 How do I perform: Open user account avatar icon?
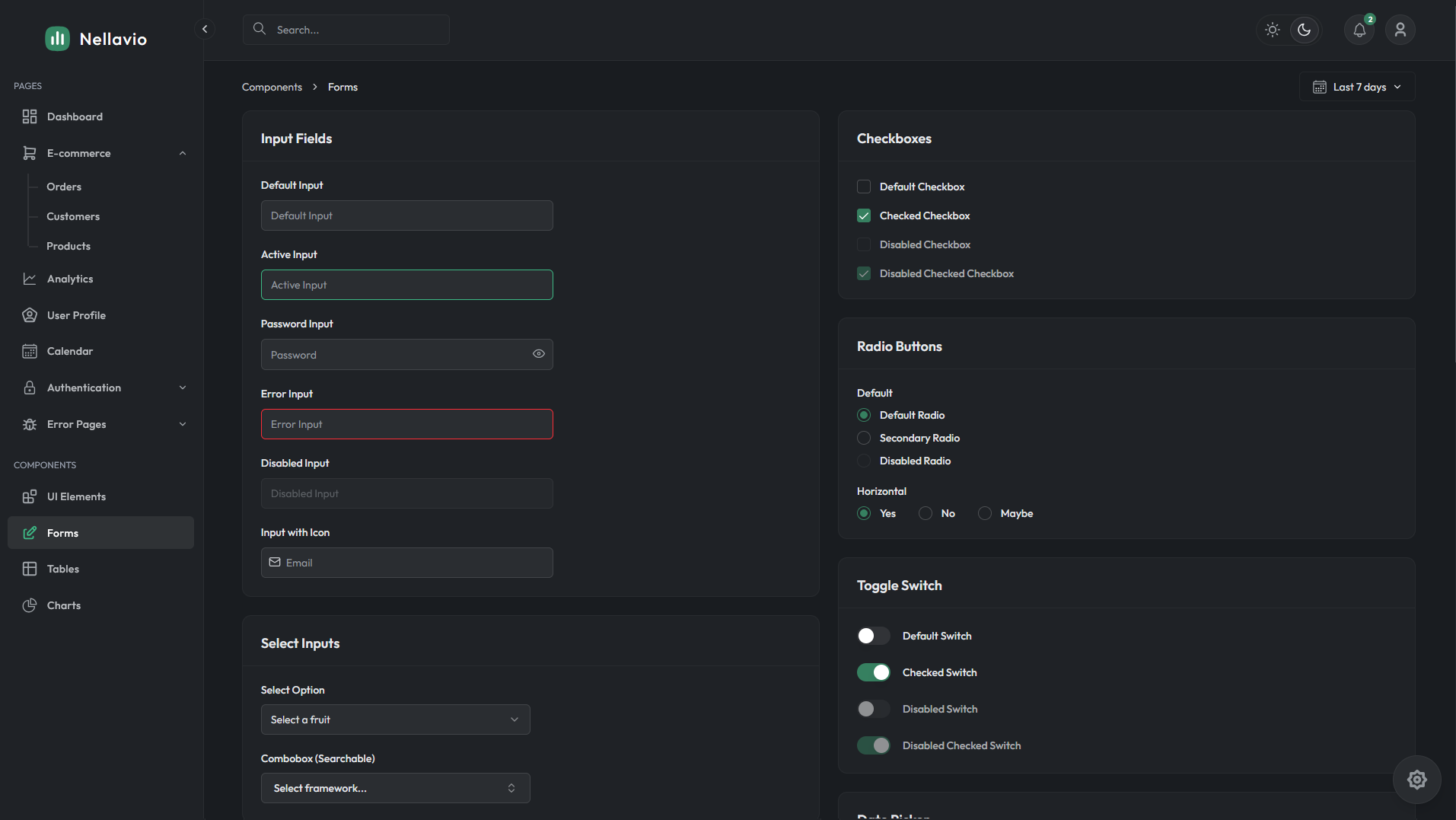point(1400,30)
